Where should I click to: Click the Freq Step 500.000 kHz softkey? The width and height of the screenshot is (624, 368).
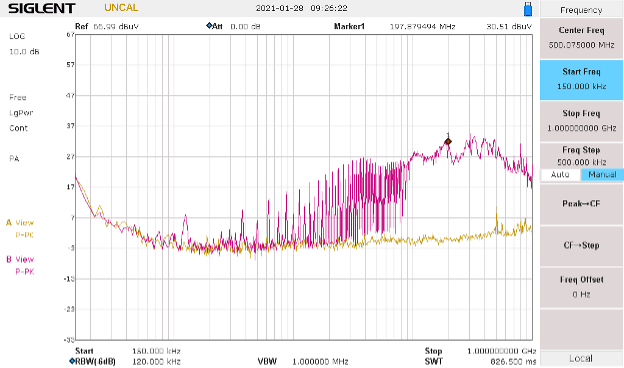(581, 156)
